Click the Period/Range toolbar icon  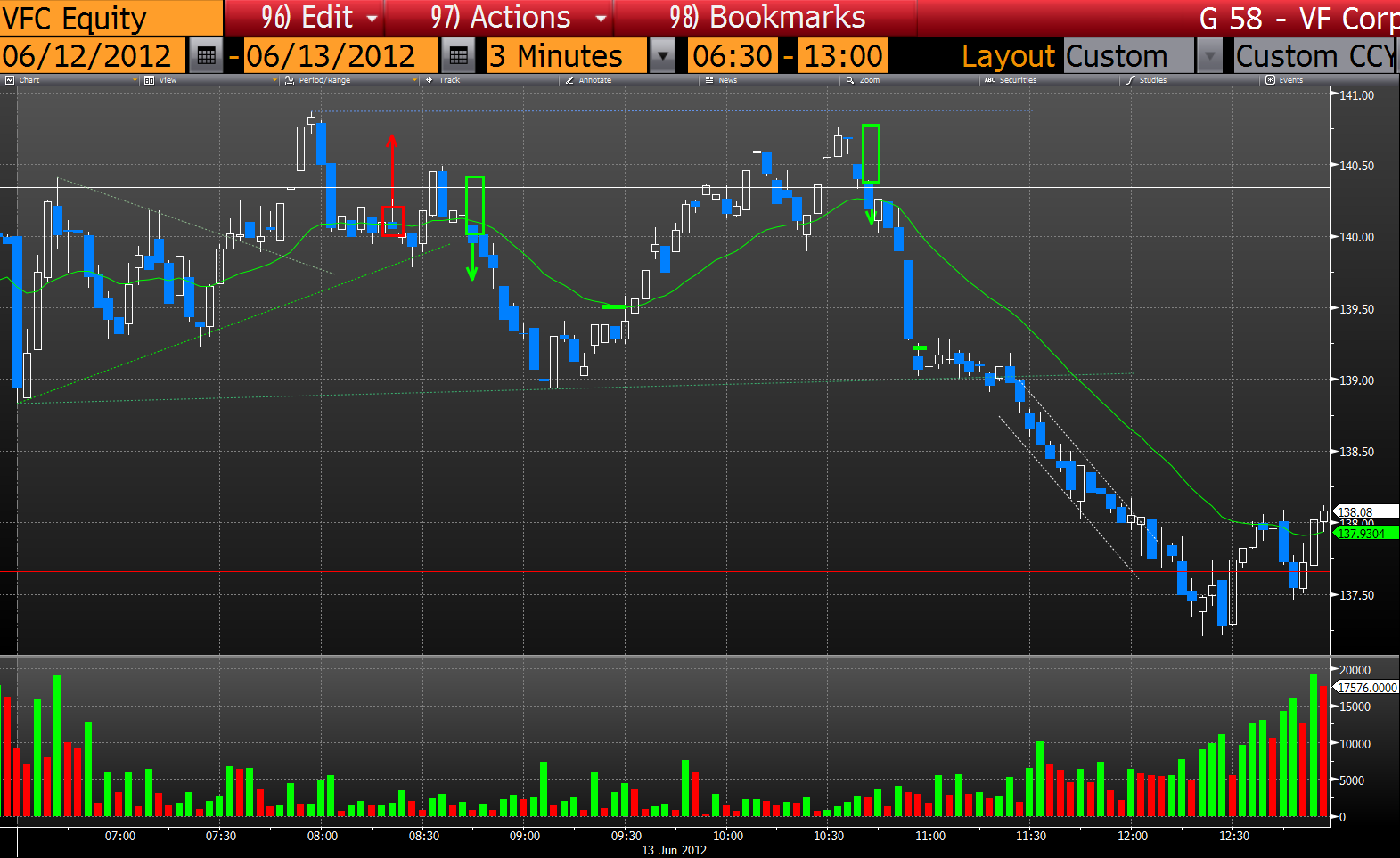point(289,80)
